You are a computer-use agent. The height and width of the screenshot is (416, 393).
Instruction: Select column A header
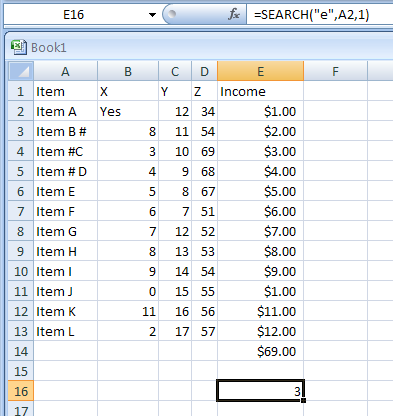click(65, 71)
